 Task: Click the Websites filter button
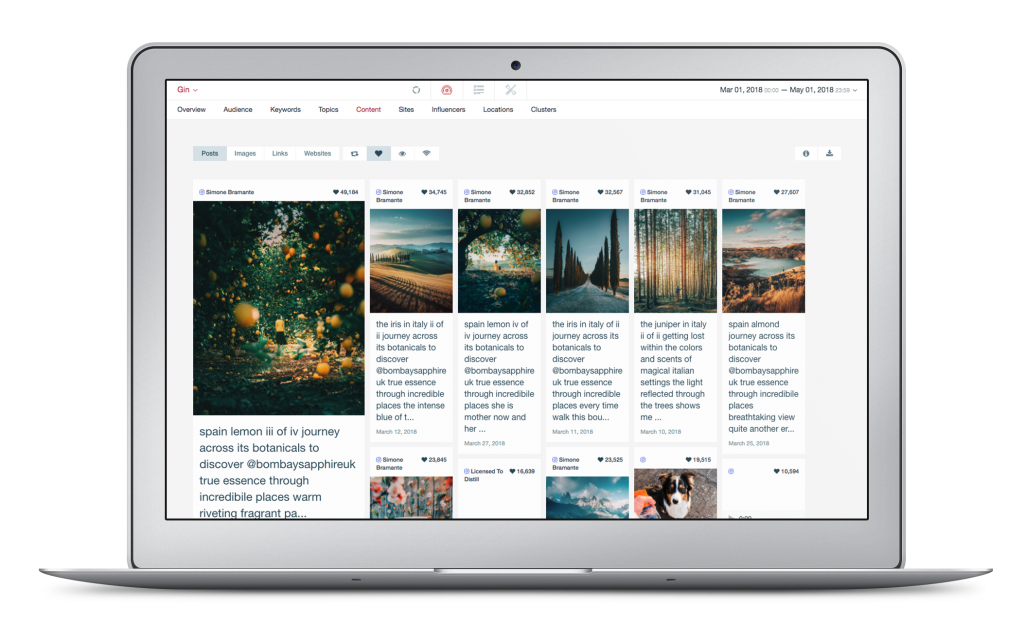pos(317,154)
